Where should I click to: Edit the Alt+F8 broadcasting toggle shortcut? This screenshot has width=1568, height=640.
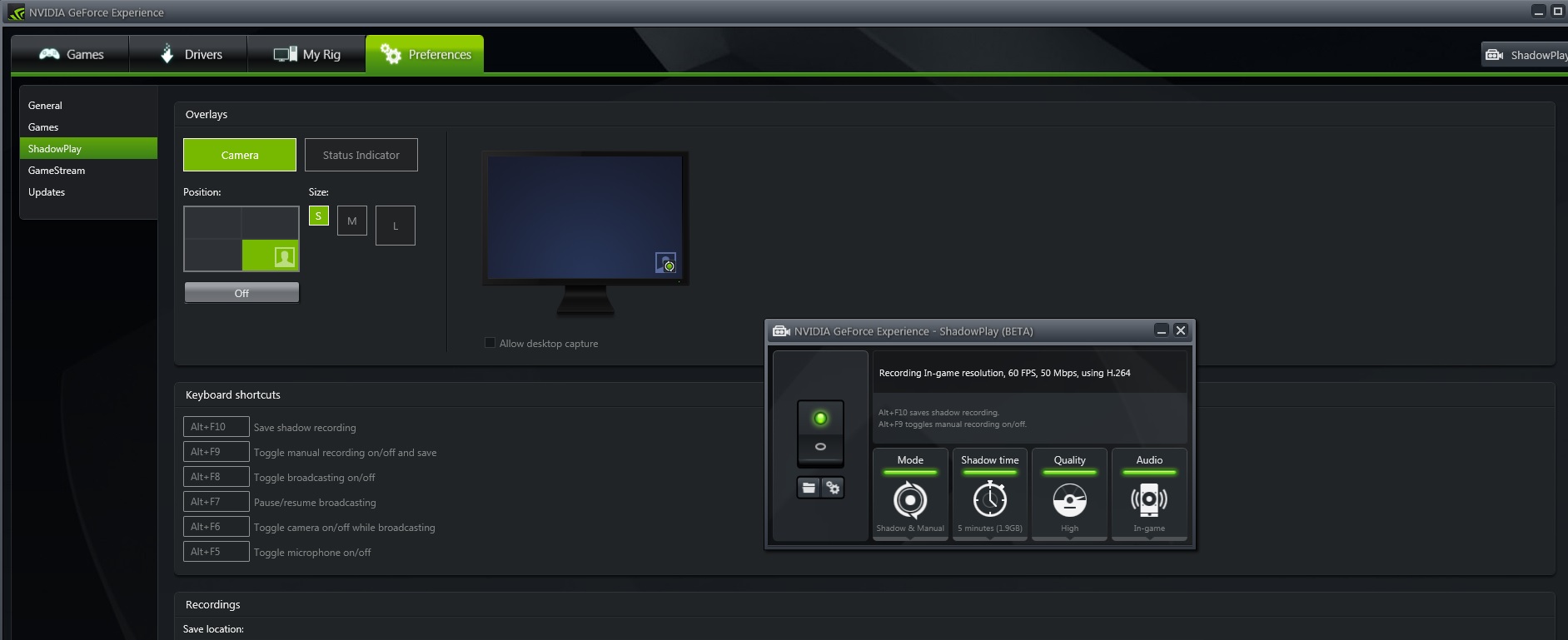[x=217, y=477]
